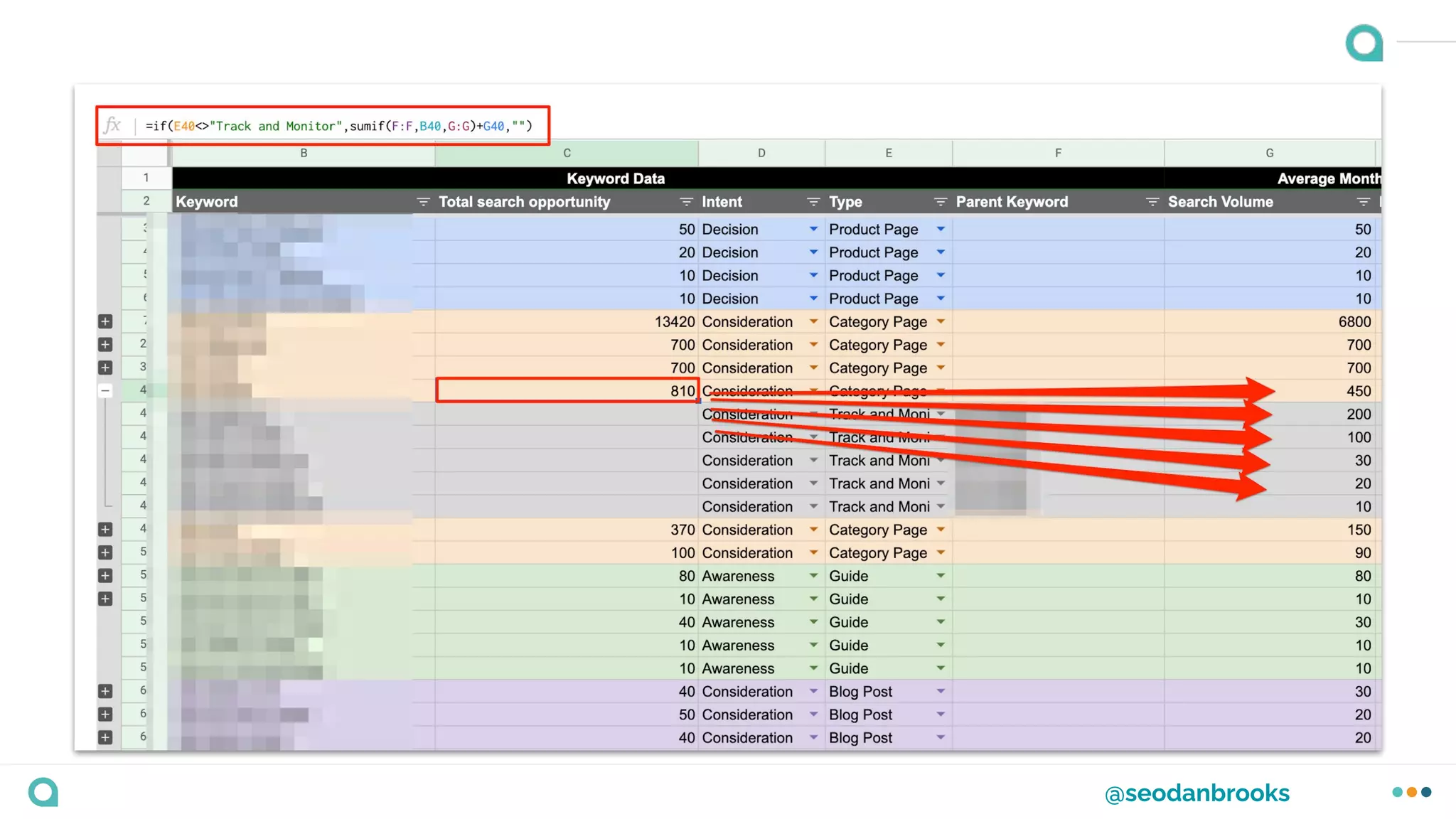The height and width of the screenshot is (819, 1456).
Task: Click the @seodanbrooks handle
Action: click(1197, 793)
